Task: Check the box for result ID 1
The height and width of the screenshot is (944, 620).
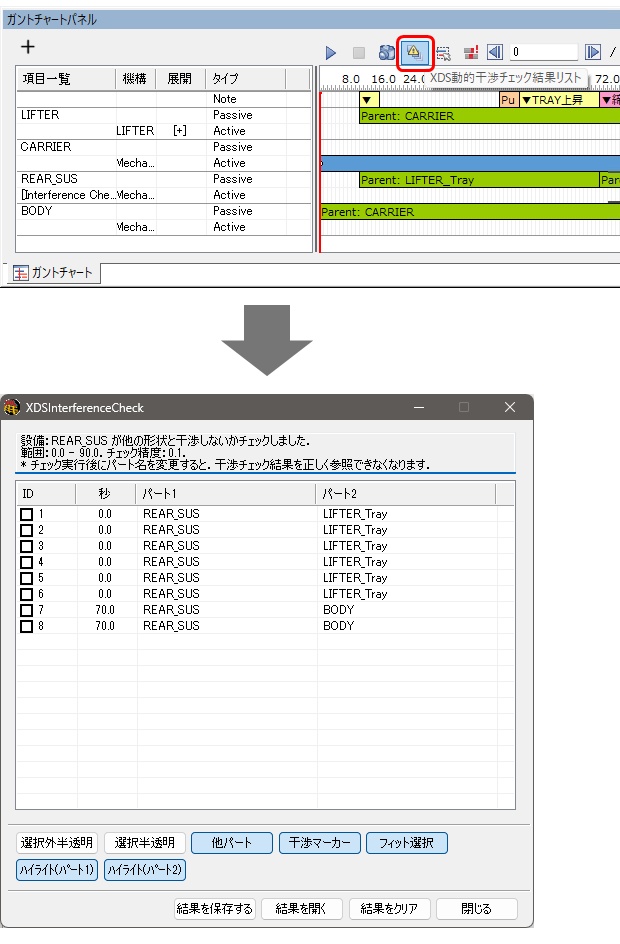Action: click(27, 514)
